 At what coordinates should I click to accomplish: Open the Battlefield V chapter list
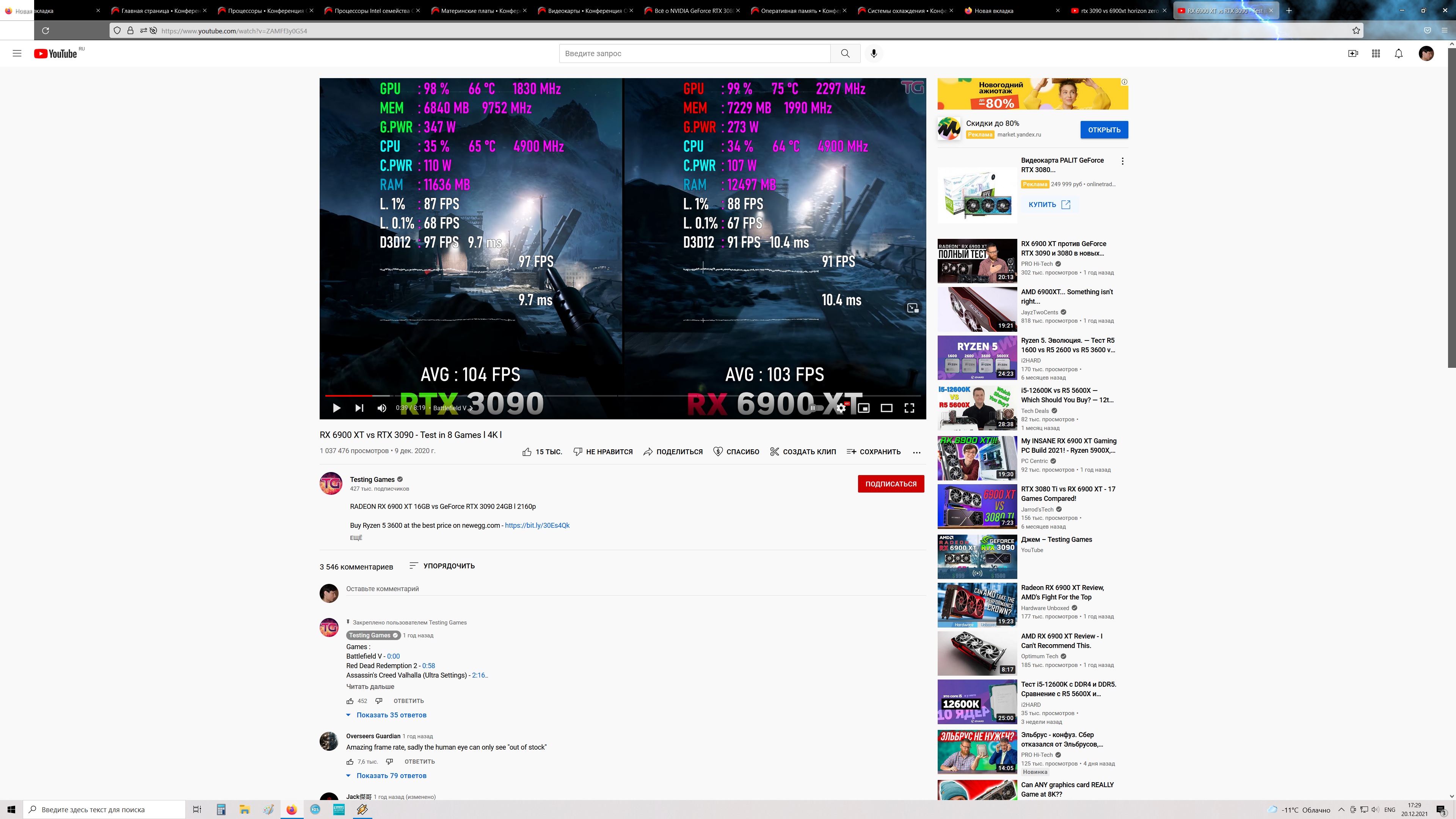tap(453, 408)
